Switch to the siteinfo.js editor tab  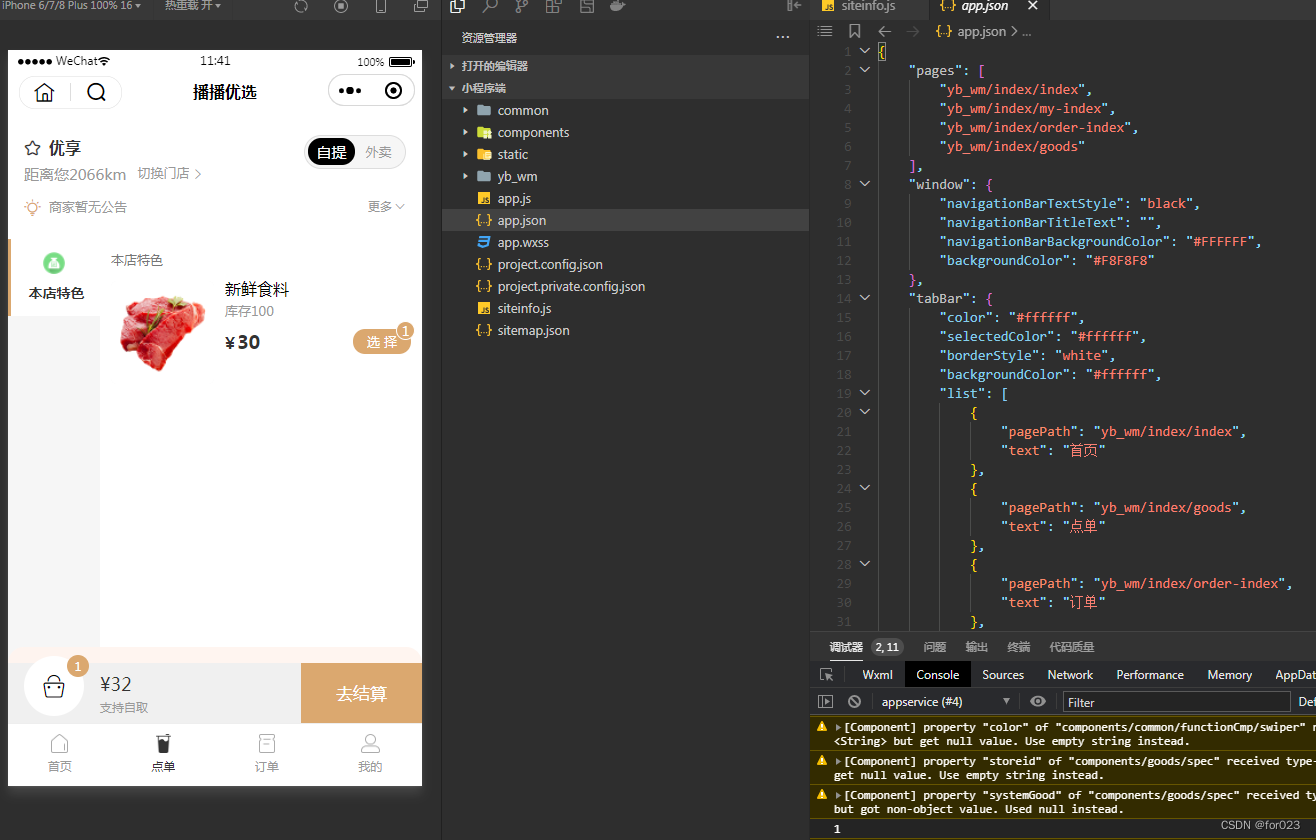point(868,6)
